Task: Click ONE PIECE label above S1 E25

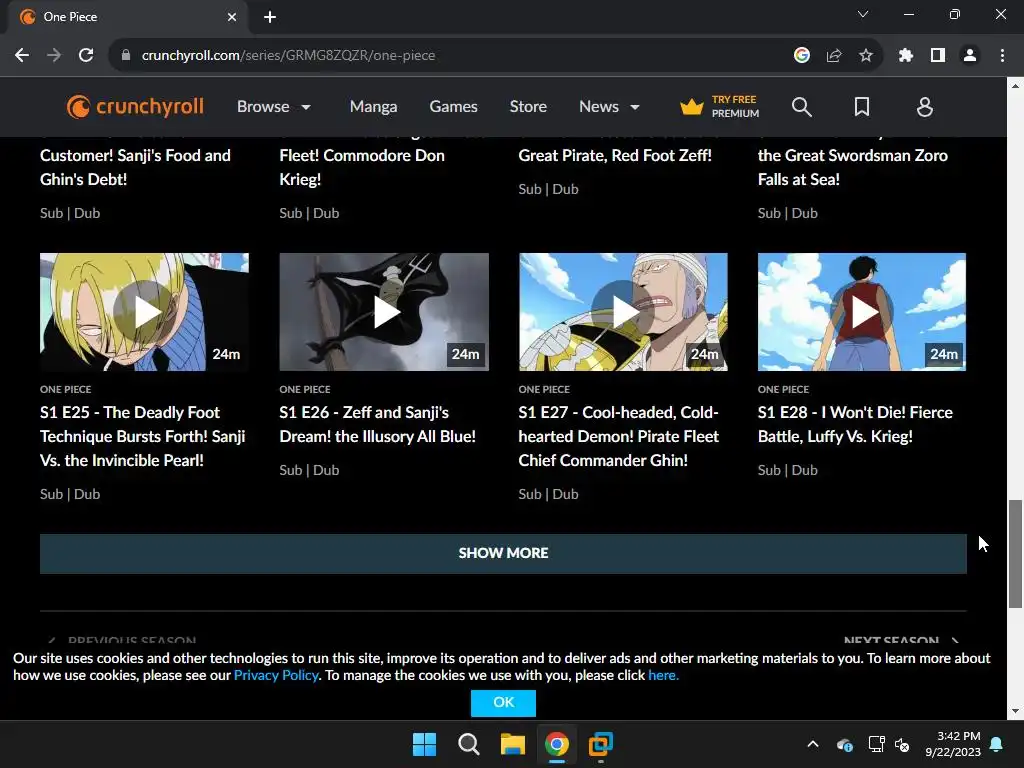Action: coord(65,389)
